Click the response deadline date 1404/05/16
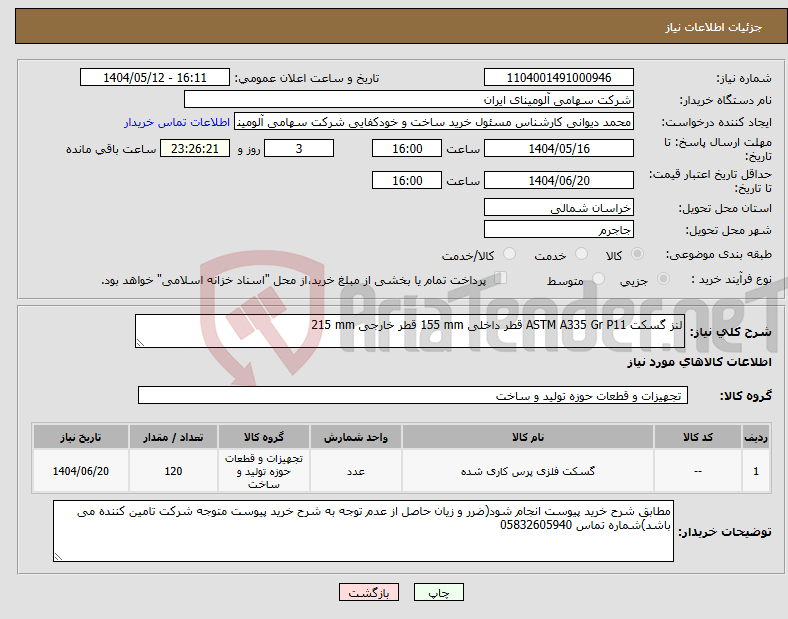Screen dimensions: 788x619 coord(559,149)
